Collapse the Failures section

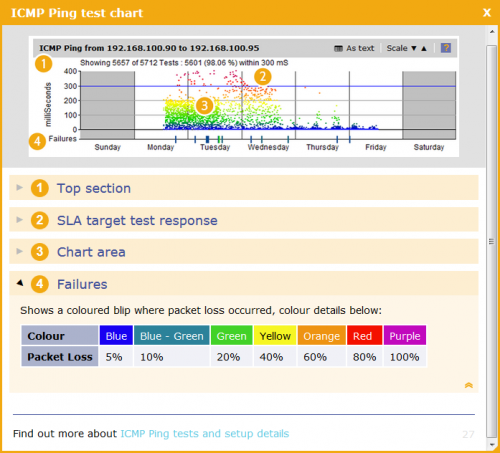[244, 284]
